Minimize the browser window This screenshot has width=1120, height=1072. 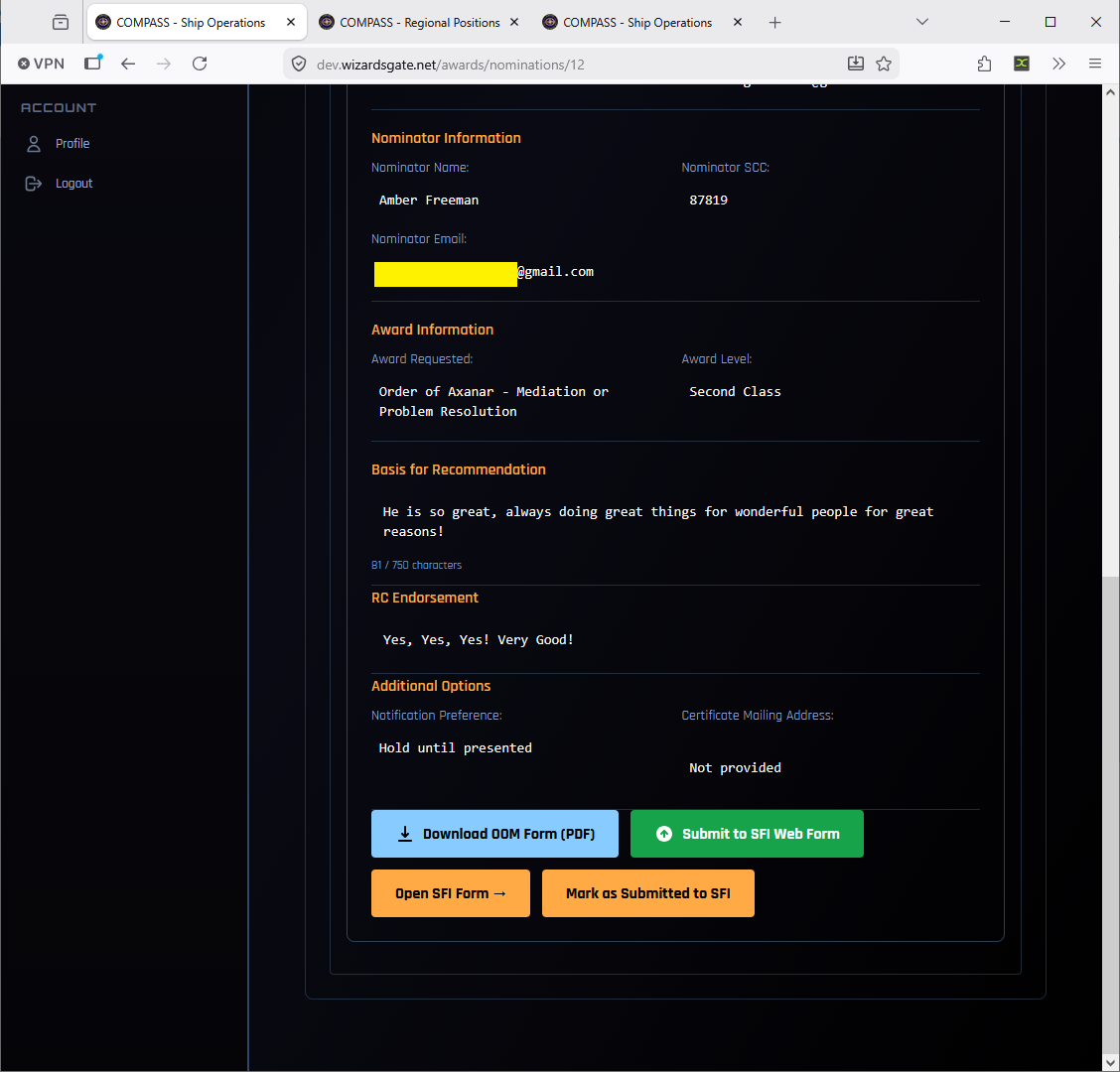1004,22
